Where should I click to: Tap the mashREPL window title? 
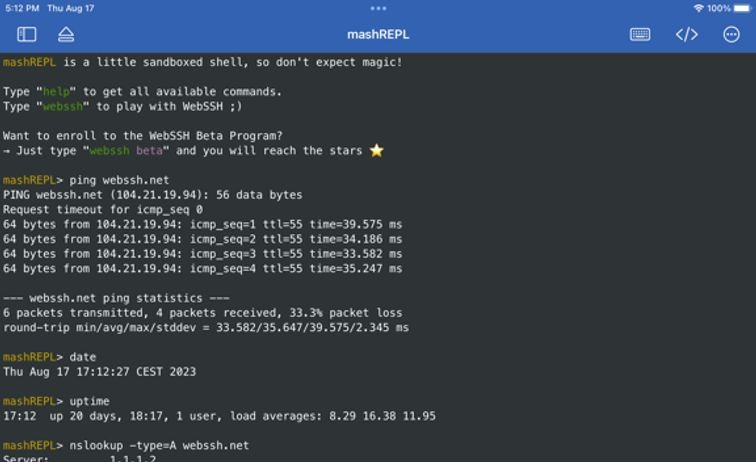378,34
